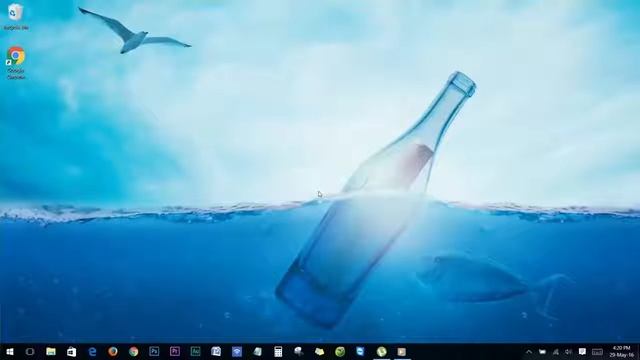The image size is (640, 360).
Task: Open the Calculator taskbar icon
Action: click(278, 351)
